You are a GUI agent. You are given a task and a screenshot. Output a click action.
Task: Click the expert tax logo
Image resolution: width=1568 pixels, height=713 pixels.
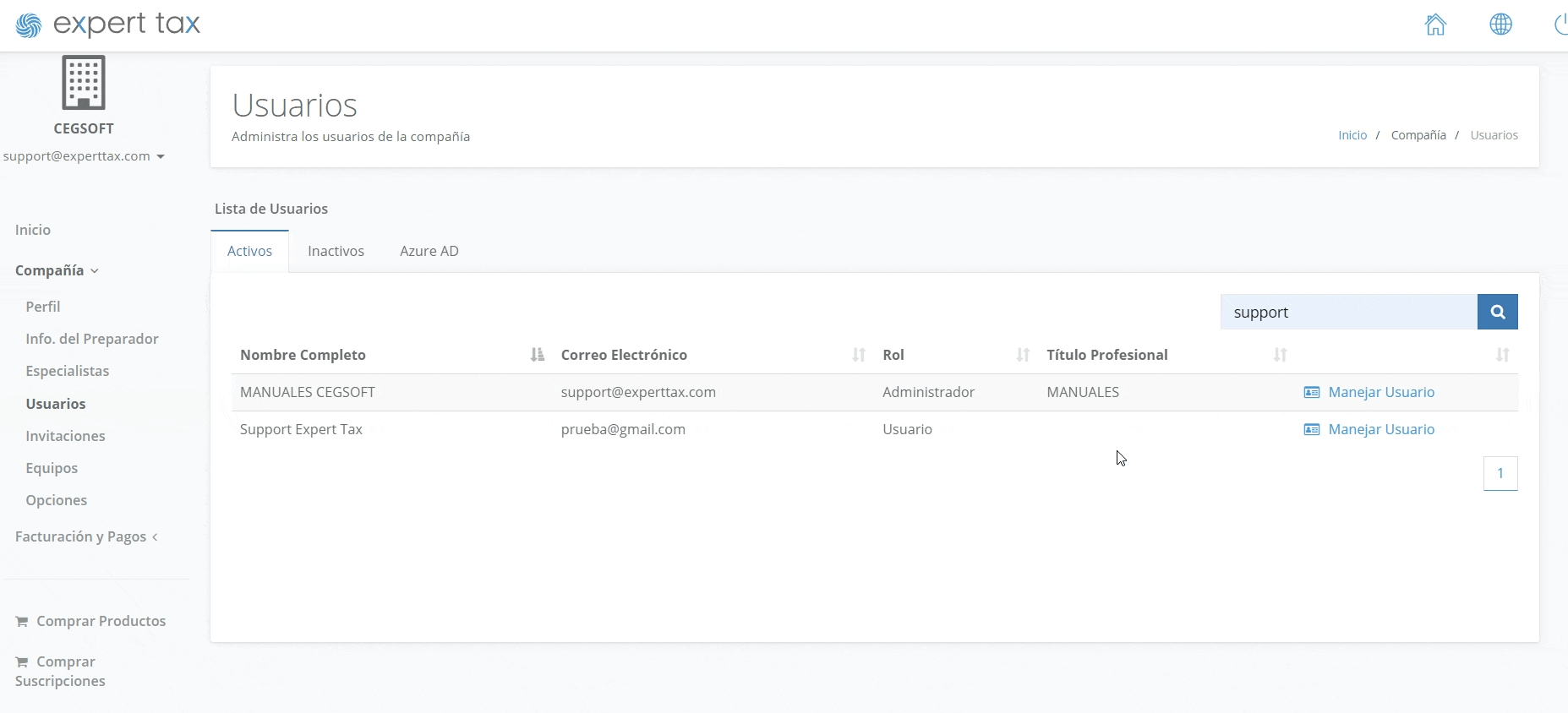click(x=108, y=24)
